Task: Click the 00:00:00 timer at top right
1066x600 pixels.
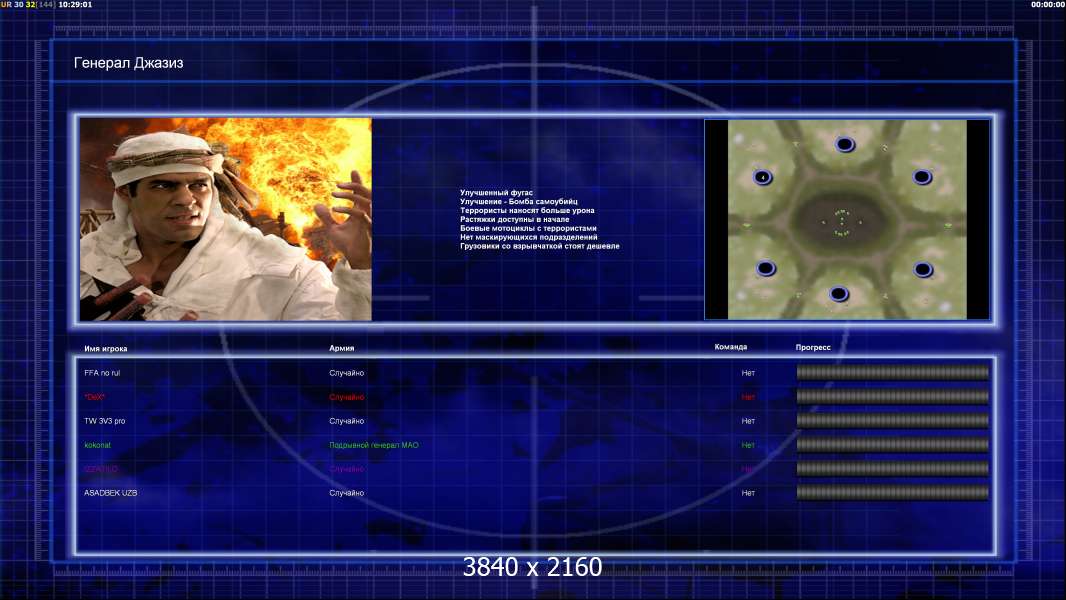Action: click(x=1045, y=5)
